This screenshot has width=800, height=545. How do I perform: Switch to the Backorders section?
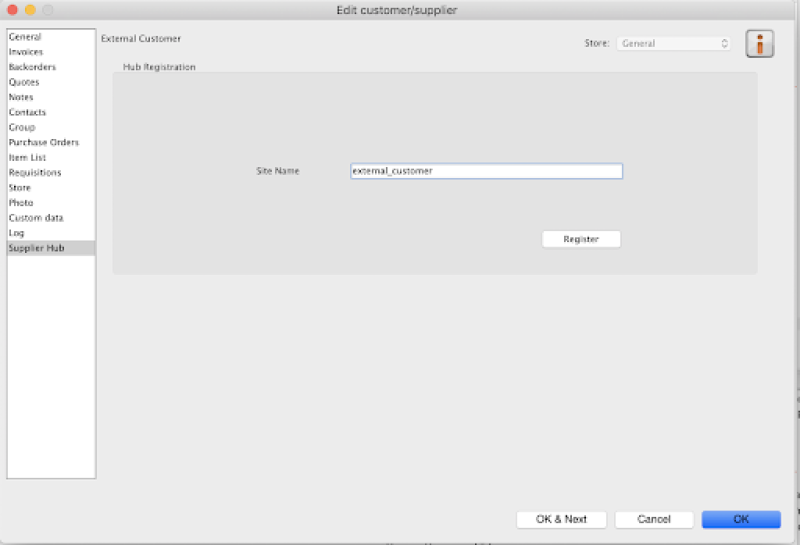[32, 67]
